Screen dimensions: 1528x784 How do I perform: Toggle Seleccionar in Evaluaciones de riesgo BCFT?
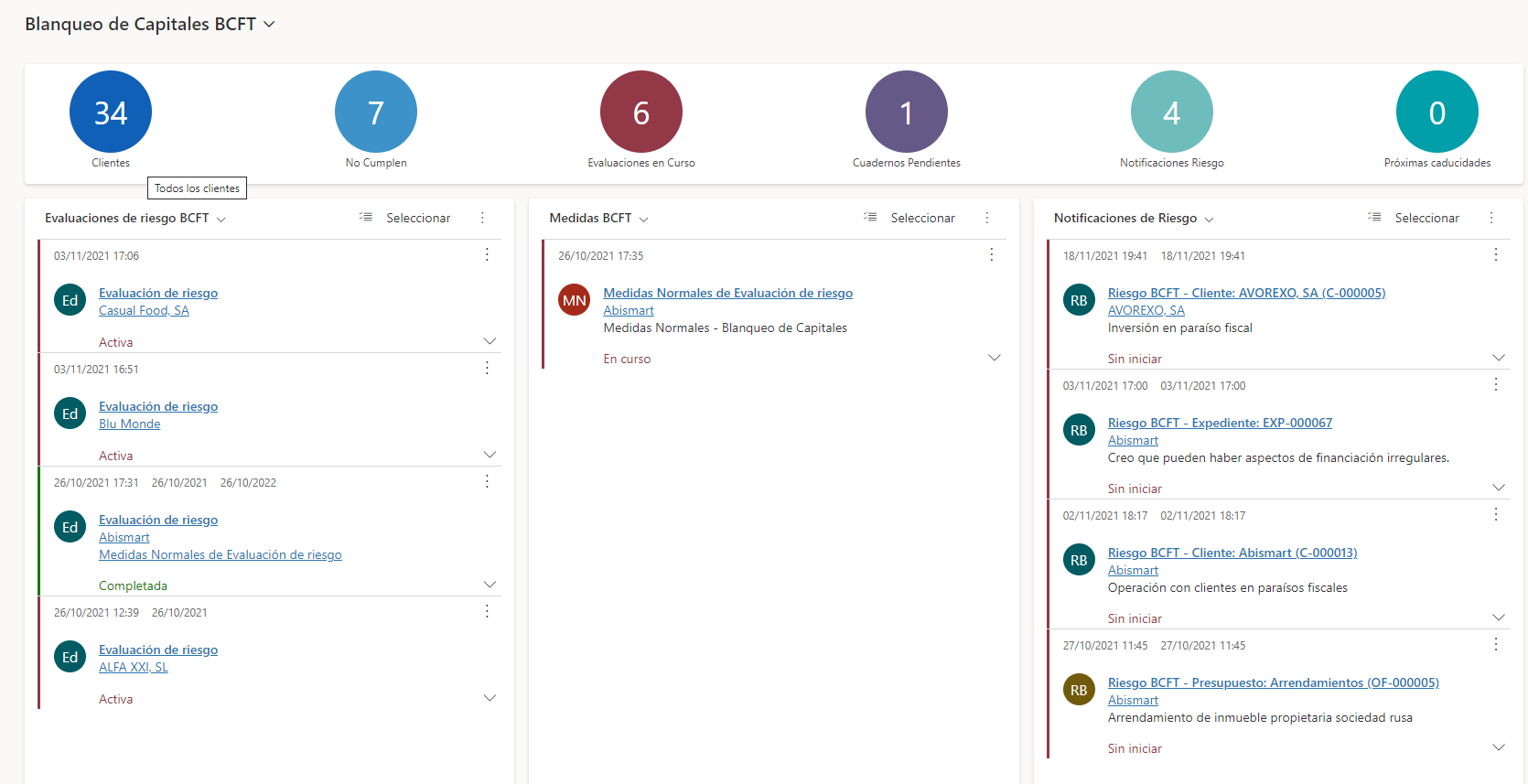(406, 218)
